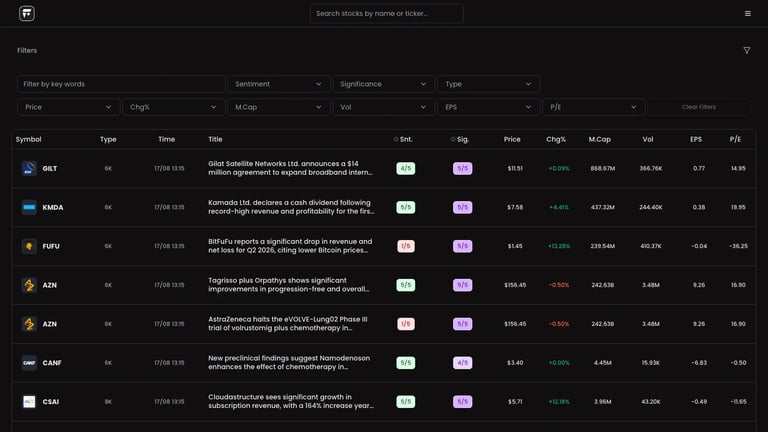Click the CSAI company logo
This screenshot has width=768, height=432.
coord(29,402)
